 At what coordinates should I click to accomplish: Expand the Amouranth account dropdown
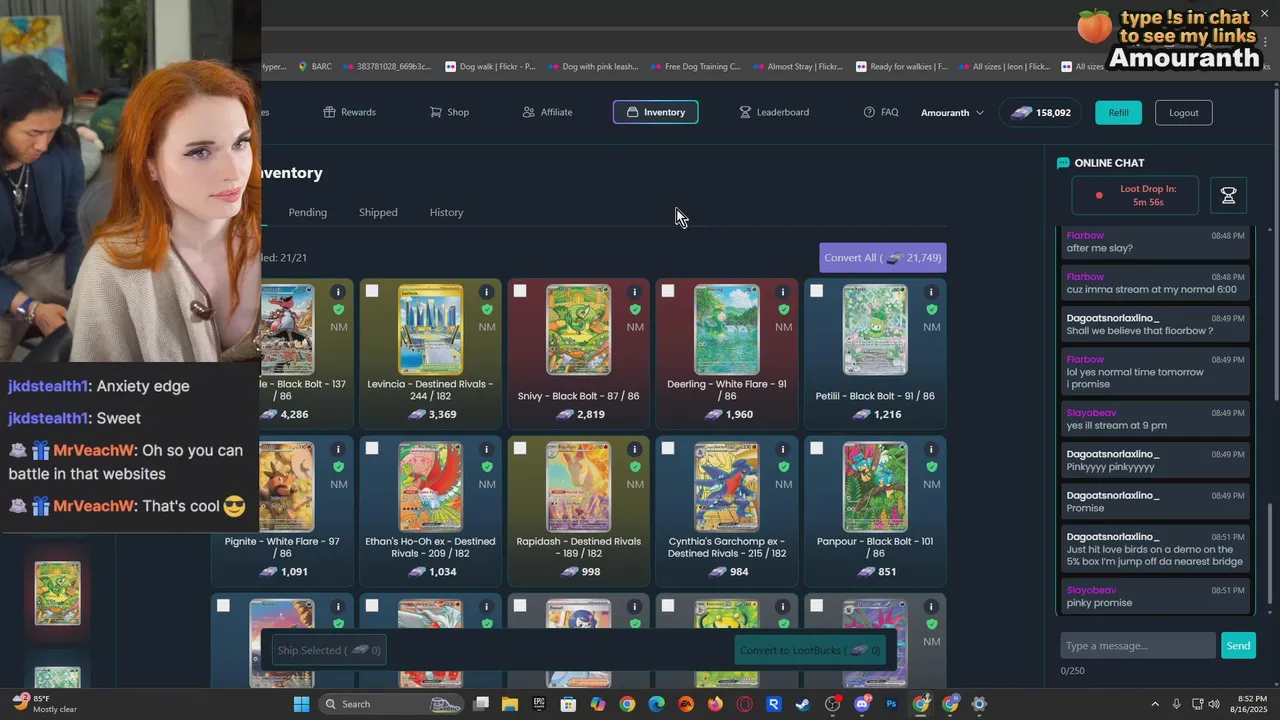[952, 112]
